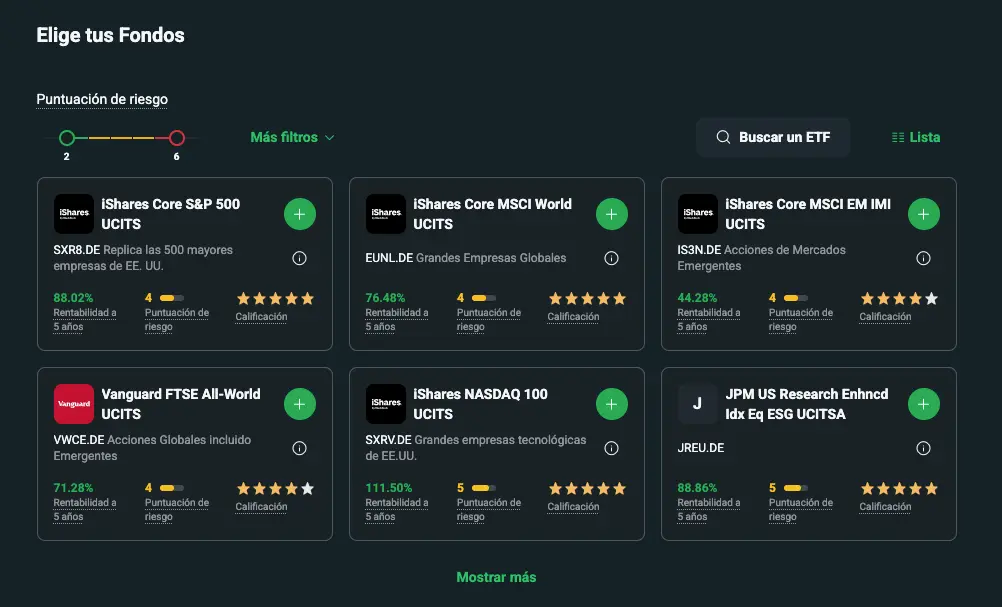Add iShares Core MSCI World UCITS fund
The image size is (1002, 607).
tap(612, 214)
